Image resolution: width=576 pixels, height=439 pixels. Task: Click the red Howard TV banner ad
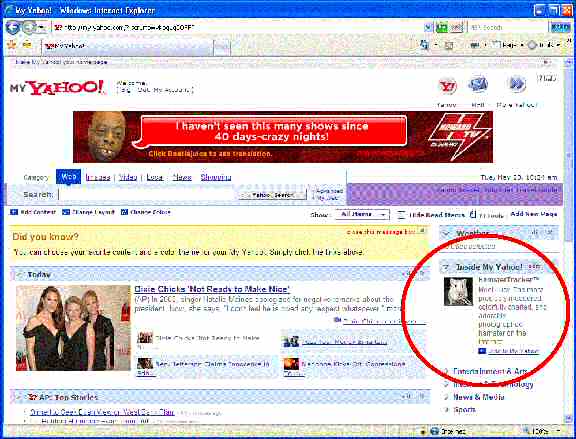click(x=283, y=137)
